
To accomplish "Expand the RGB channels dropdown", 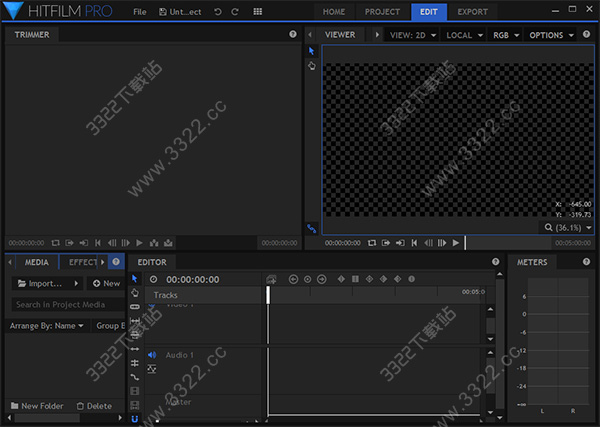I will tap(506, 35).
